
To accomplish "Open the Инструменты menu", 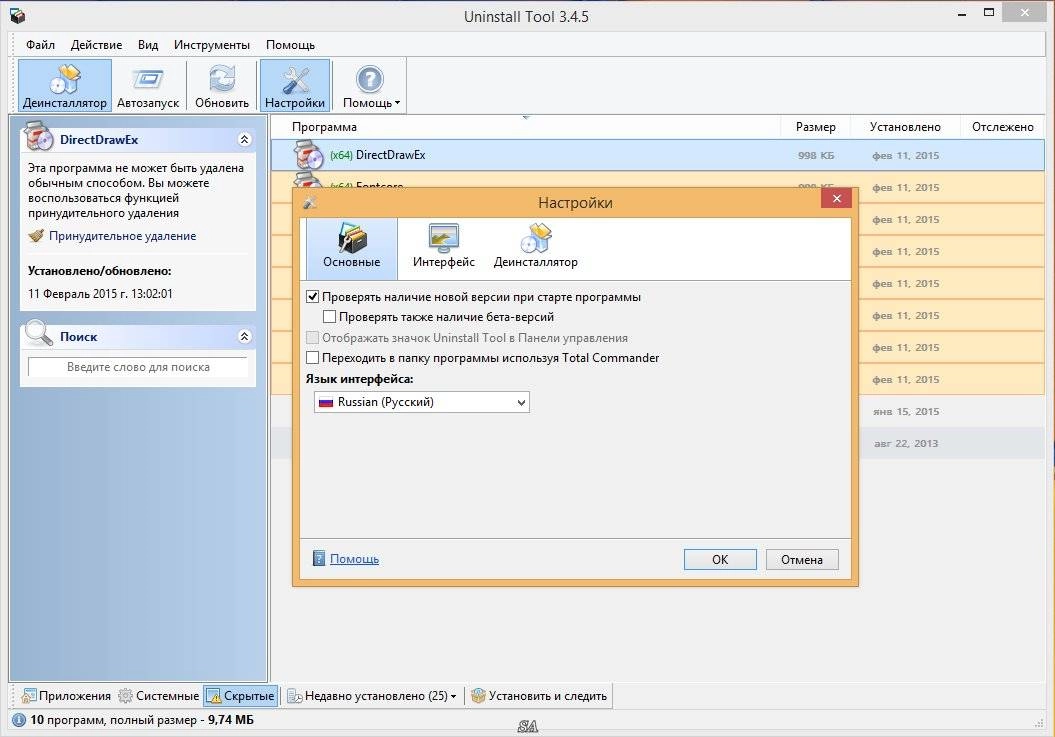I will coord(212,45).
